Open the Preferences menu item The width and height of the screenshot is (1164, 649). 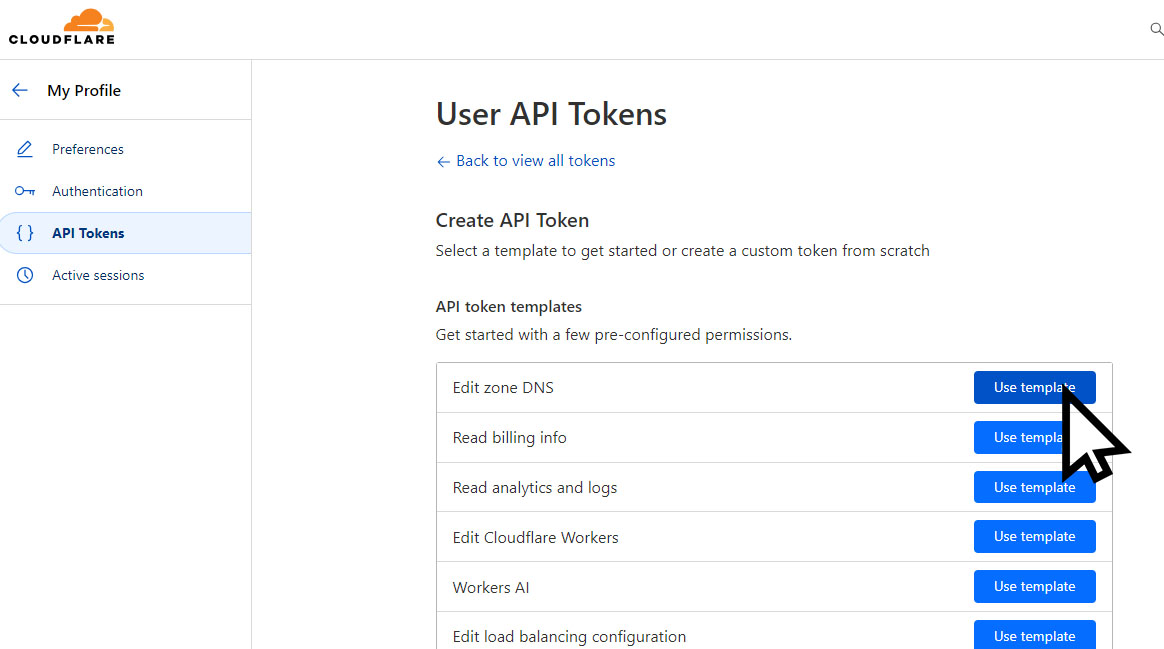click(x=88, y=149)
